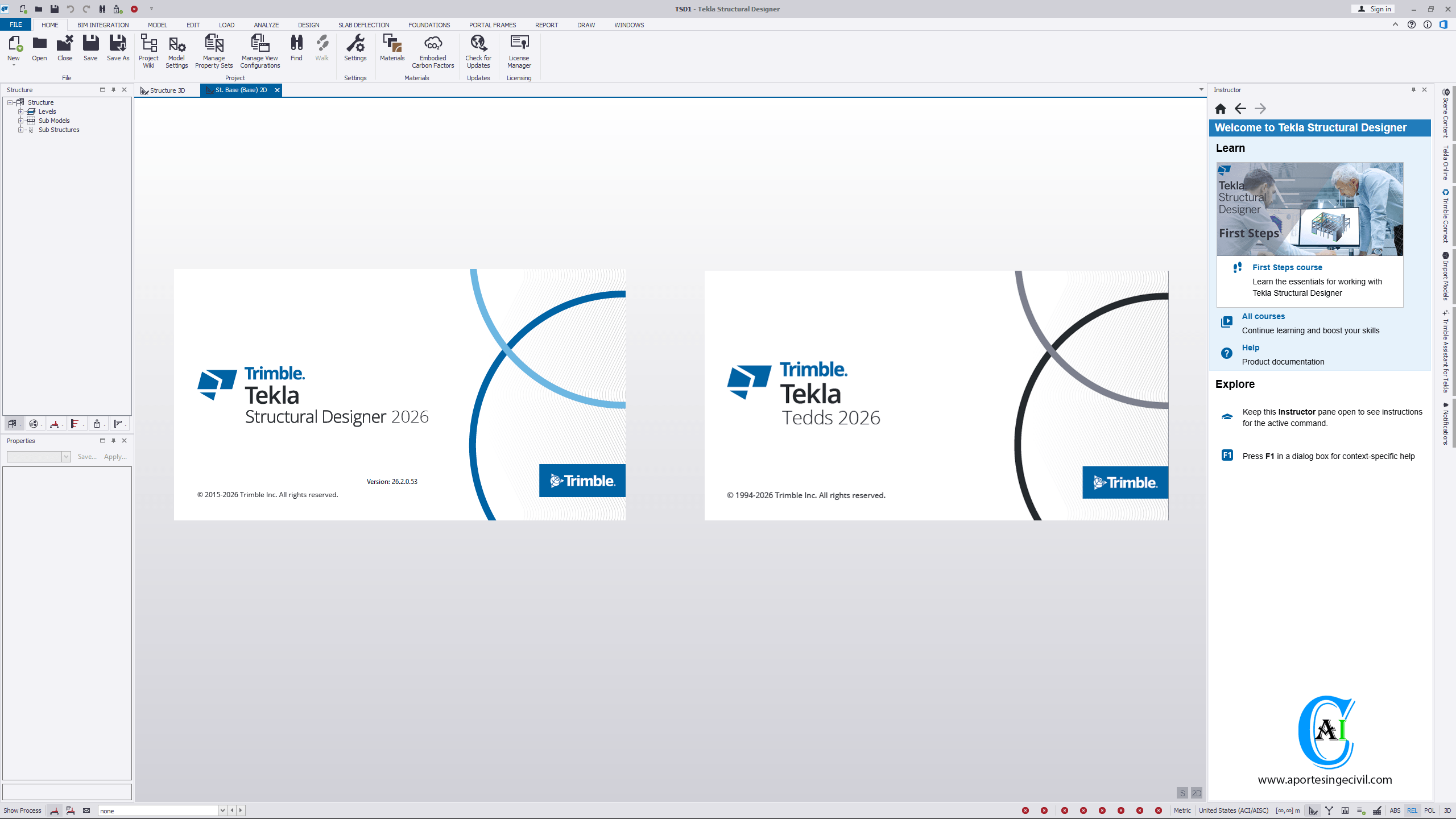Image resolution: width=1456 pixels, height=819 pixels.
Task: Switch to the MODEL ribbon tab
Action: pyautogui.click(x=158, y=25)
